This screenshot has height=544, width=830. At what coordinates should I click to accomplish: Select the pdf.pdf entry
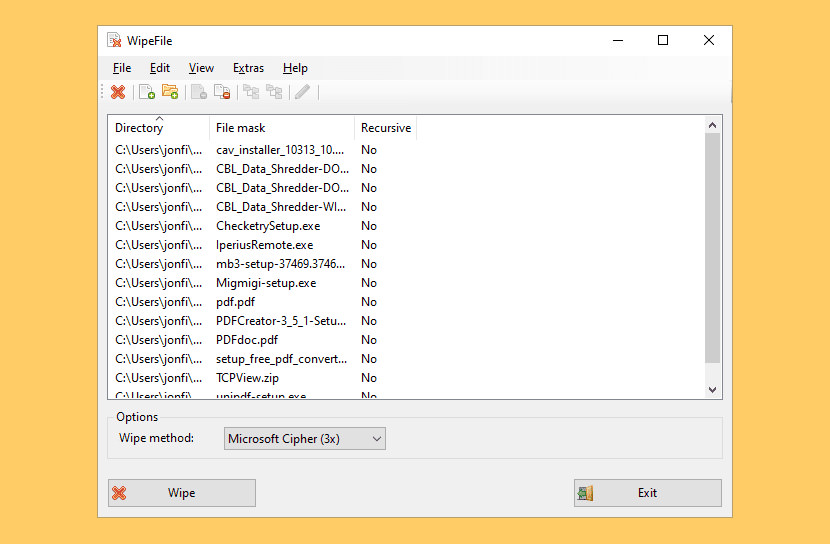click(x=235, y=302)
